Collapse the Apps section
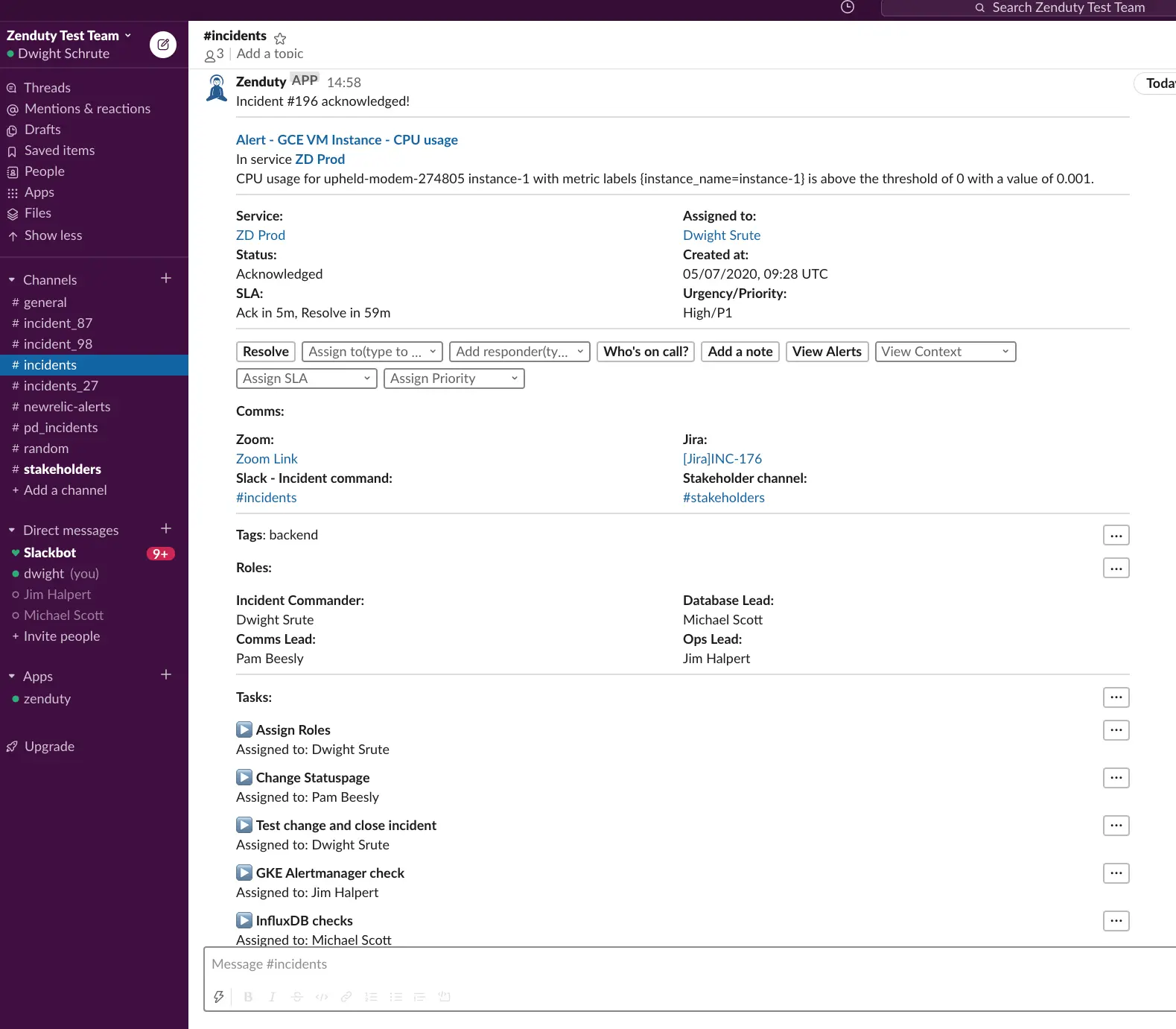 tap(12, 677)
